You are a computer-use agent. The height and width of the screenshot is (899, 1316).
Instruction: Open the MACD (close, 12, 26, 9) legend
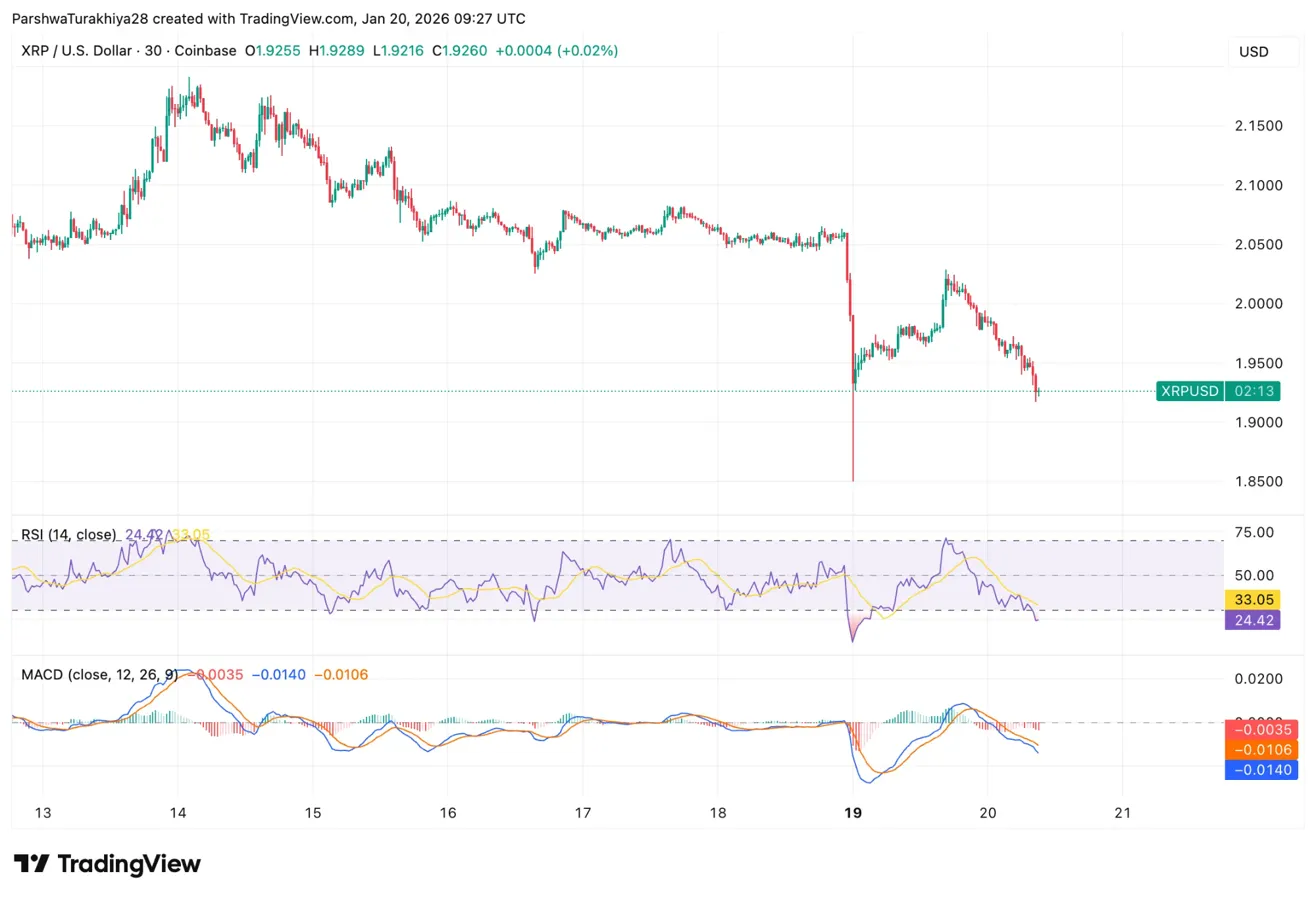(99, 675)
